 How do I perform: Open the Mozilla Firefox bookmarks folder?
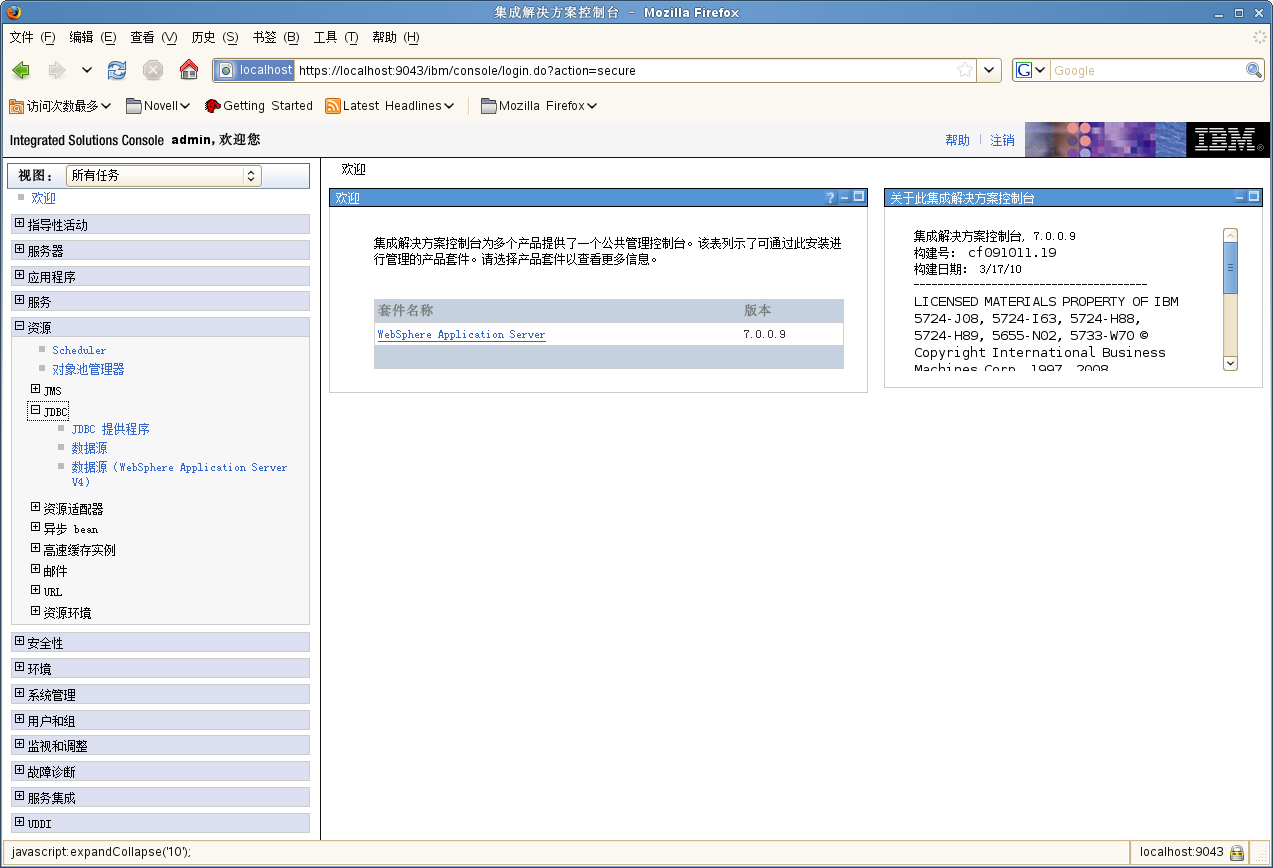pyautogui.click(x=539, y=106)
